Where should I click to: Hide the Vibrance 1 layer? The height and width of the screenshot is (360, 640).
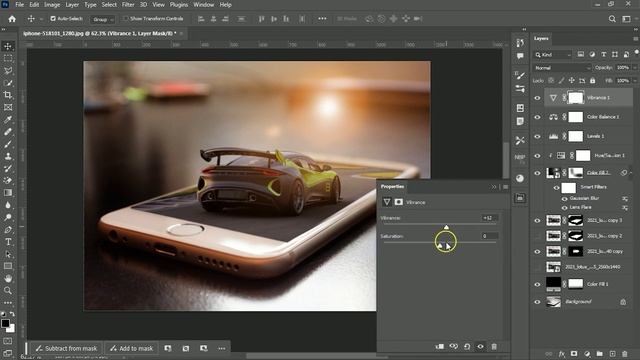coord(537,98)
